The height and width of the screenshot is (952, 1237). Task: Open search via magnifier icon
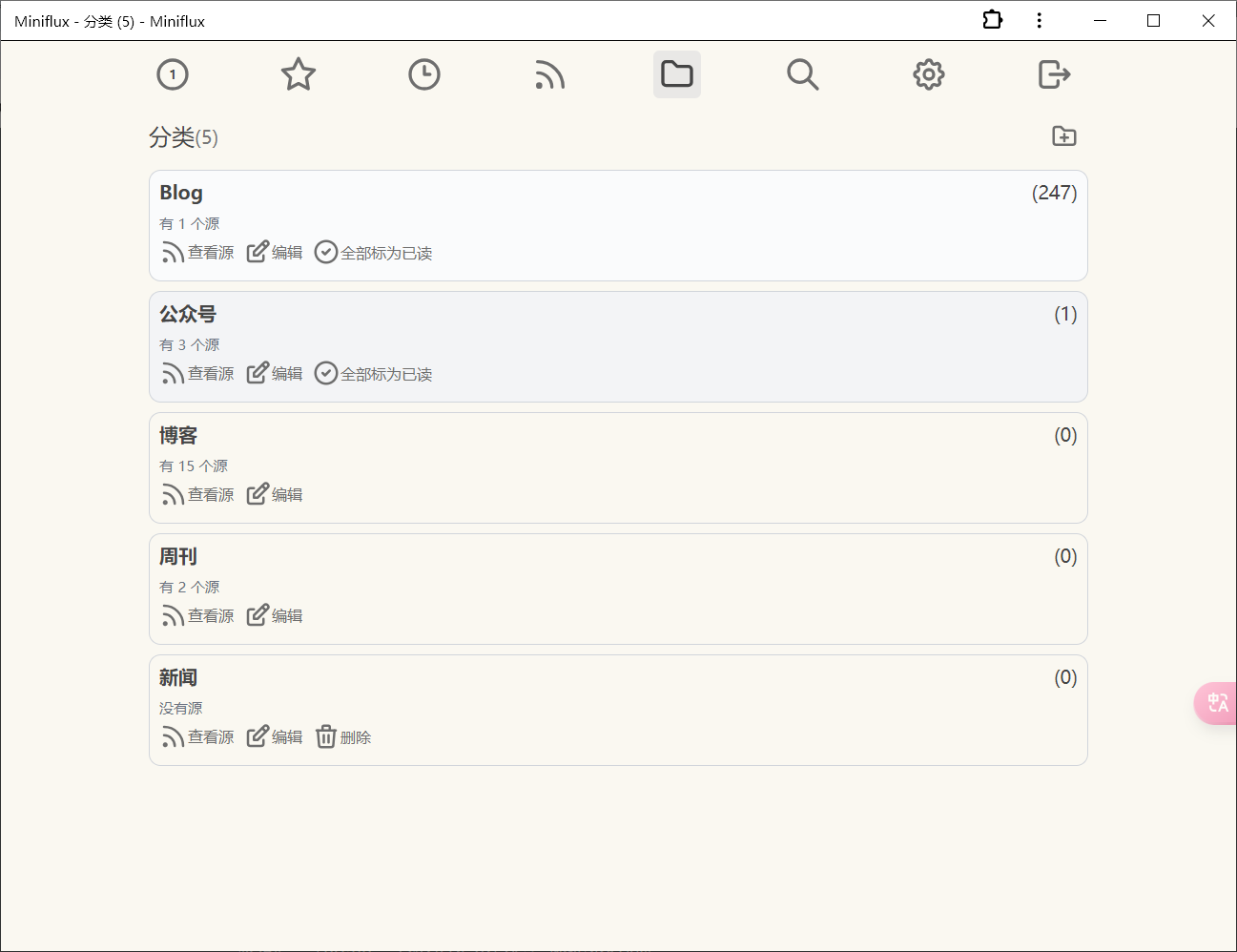click(803, 74)
